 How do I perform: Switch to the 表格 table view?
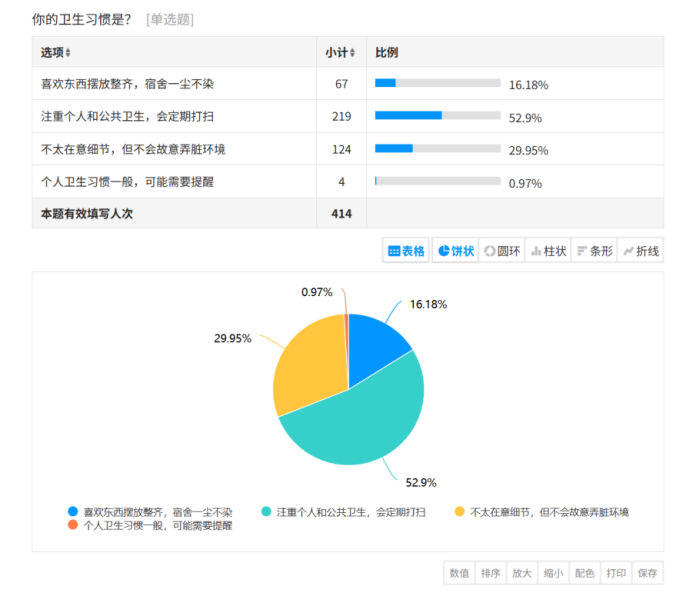pyautogui.click(x=406, y=251)
